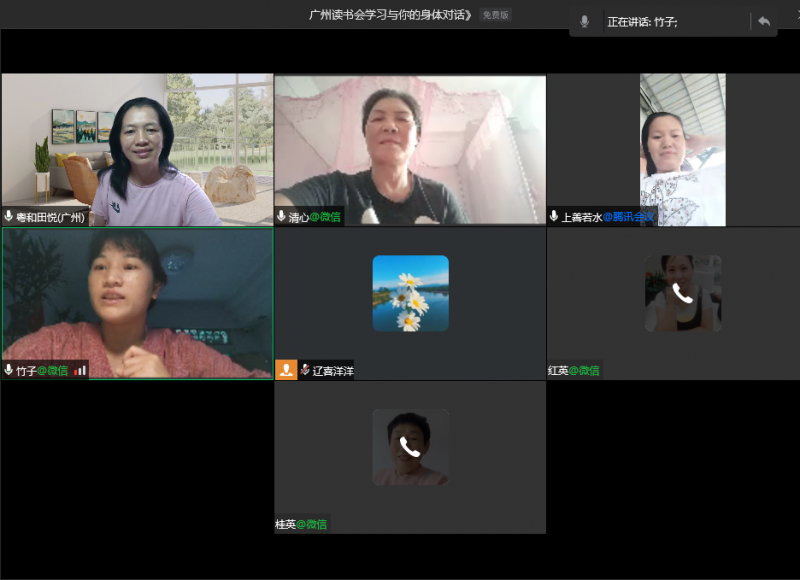This screenshot has height=580, width=800.
Task: Click the muted microphone icon for 辽喜洋洋
Action: pos(305,370)
